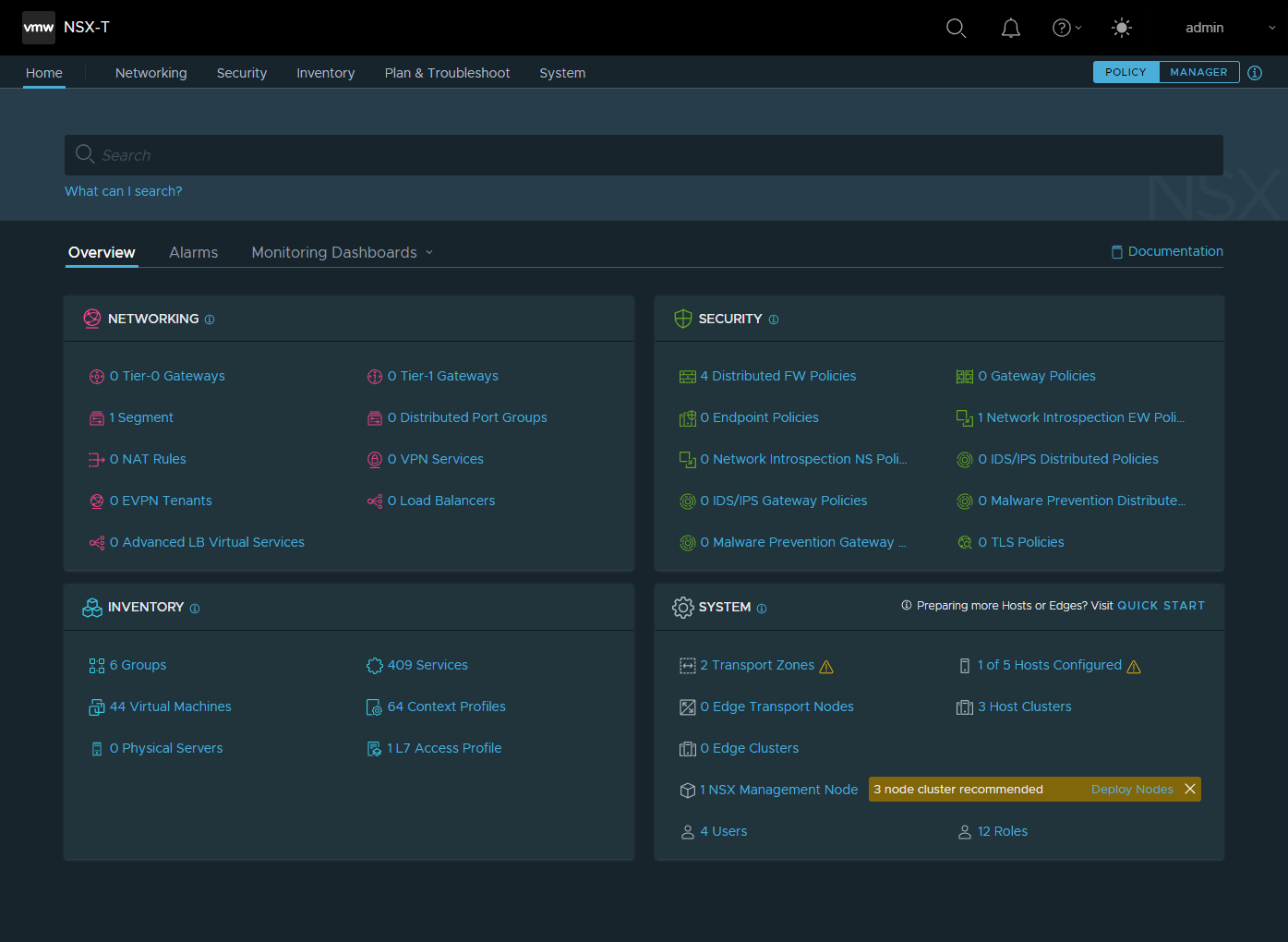The image size is (1288, 942).
Task: Open the notifications bell icon
Action: point(1011,28)
